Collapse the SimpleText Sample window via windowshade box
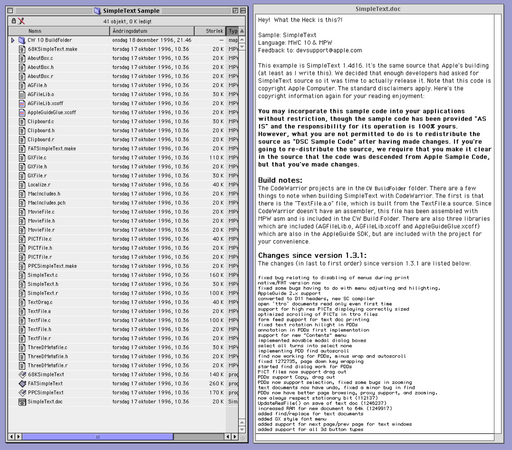512x450 pixels. pos(243,11)
